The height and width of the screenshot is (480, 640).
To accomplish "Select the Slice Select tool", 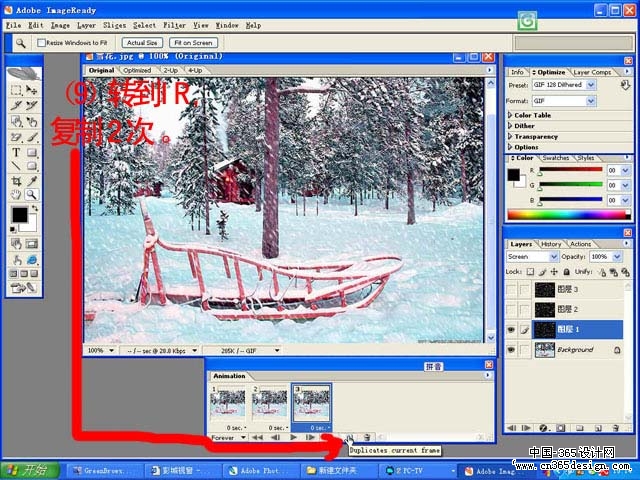I will (x=32, y=105).
